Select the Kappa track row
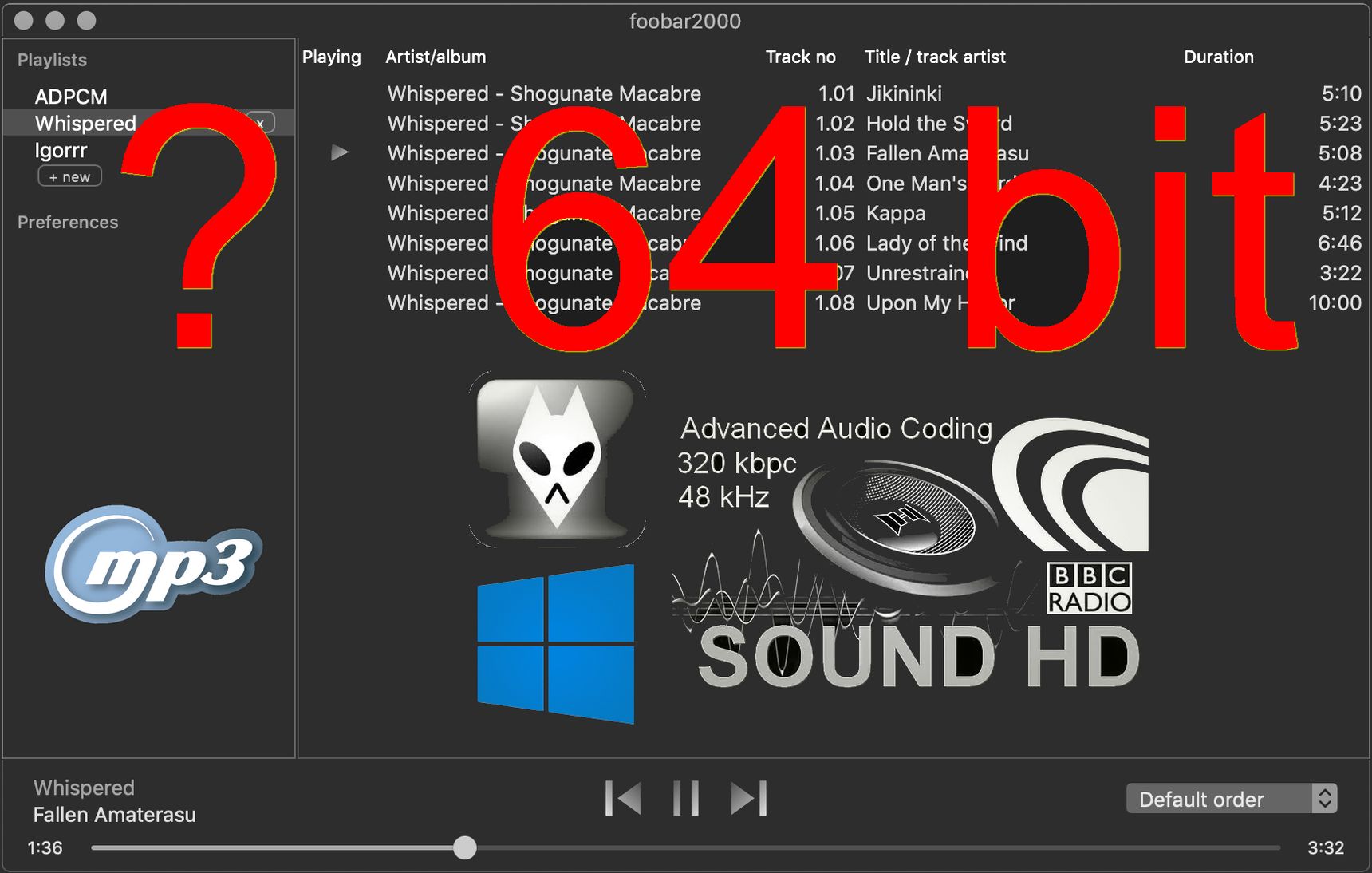This screenshot has height=873, width=1372. pyautogui.click(x=833, y=213)
